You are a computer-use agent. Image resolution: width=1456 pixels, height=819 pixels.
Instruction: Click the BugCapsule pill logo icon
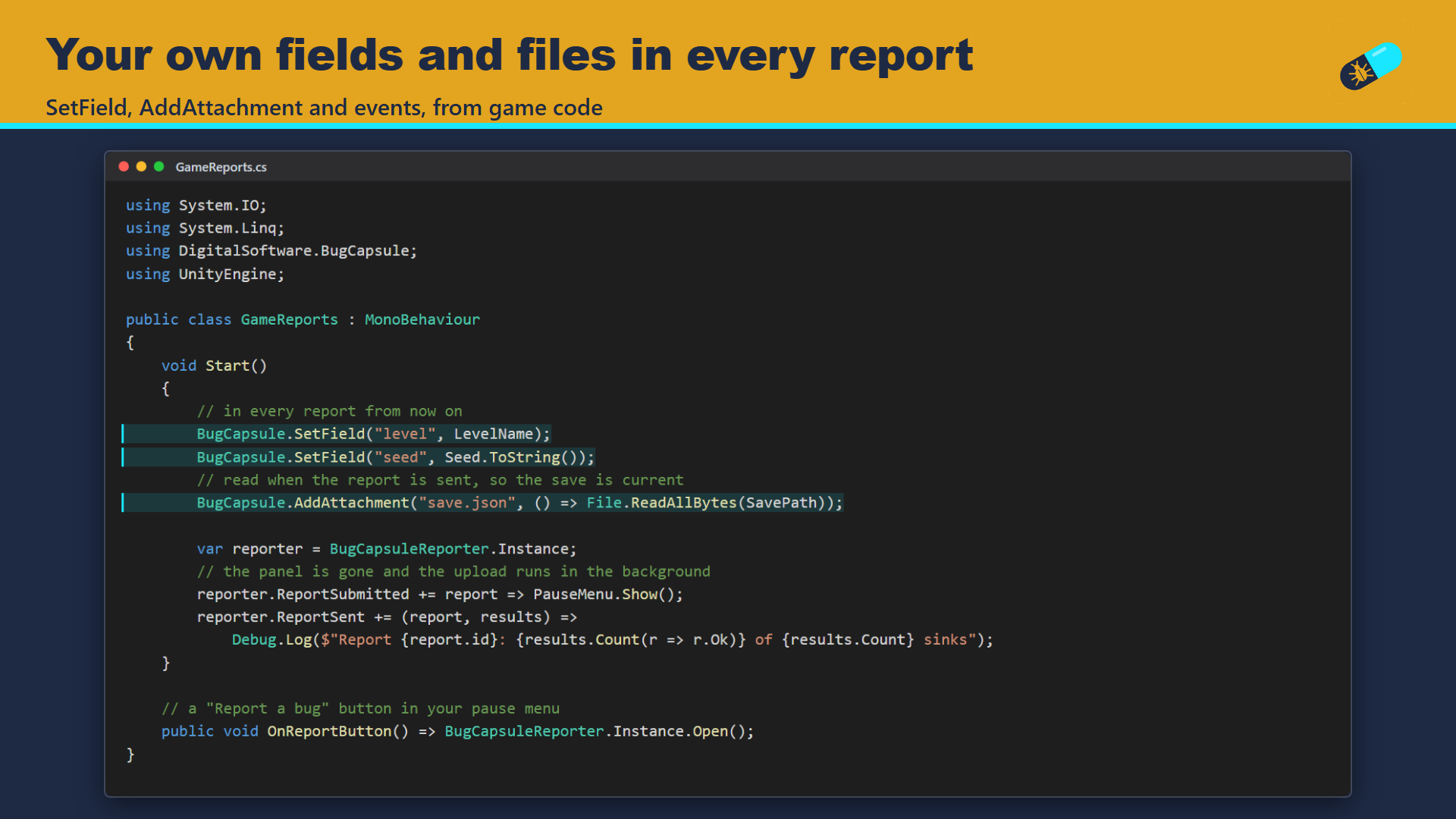[x=1371, y=66]
